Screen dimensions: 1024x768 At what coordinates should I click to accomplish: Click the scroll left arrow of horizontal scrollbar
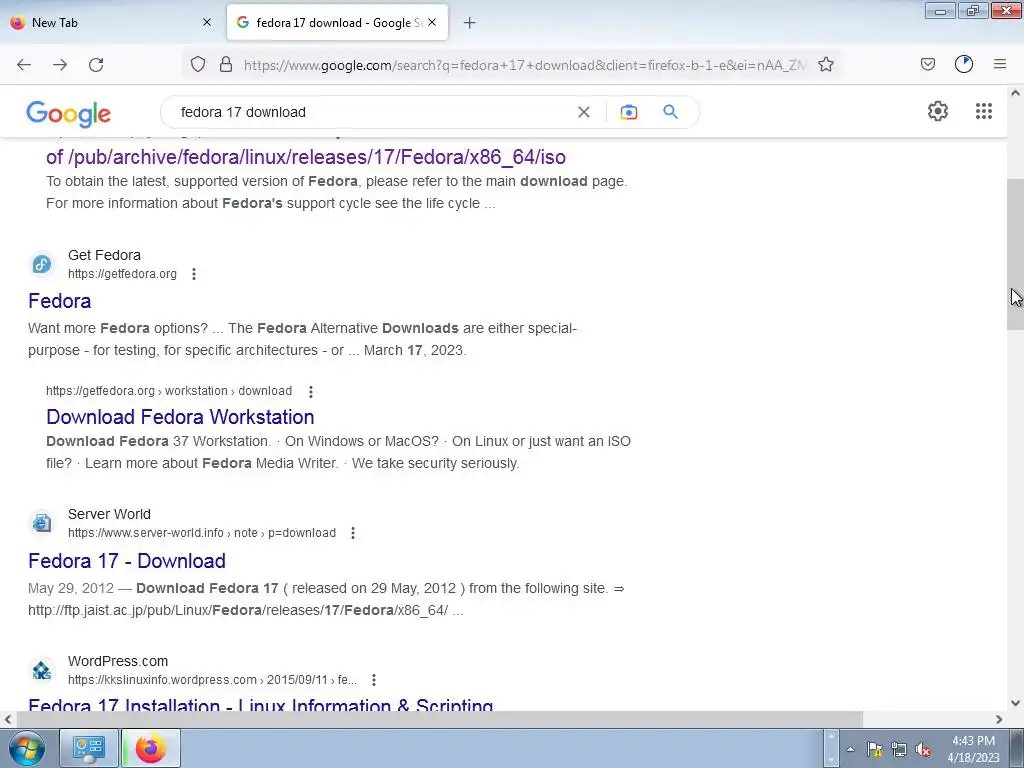[7, 719]
